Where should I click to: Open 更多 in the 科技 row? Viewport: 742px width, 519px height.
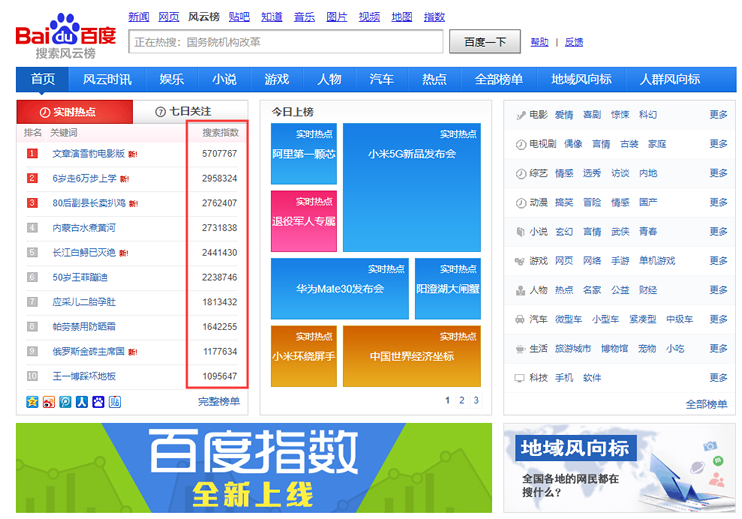718,378
